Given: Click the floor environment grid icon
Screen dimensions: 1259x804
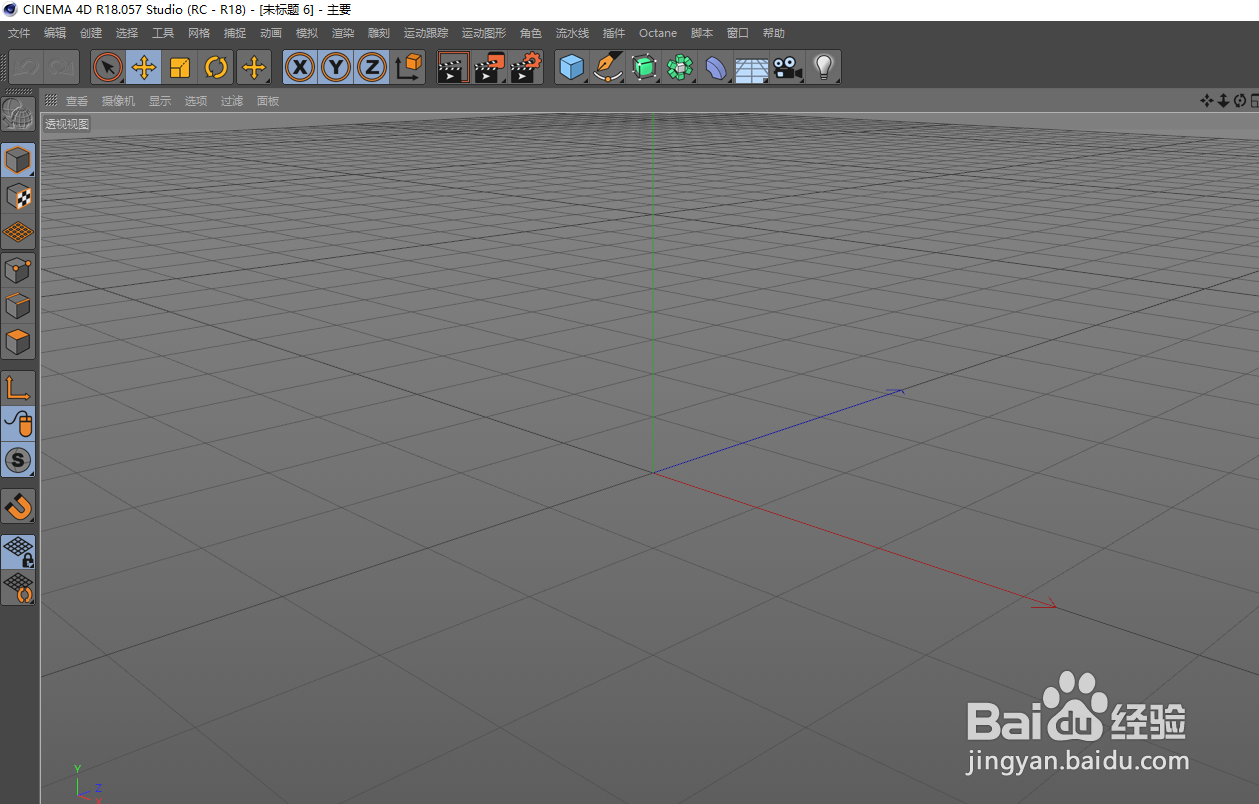Looking at the screenshot, I should point(752,67).
